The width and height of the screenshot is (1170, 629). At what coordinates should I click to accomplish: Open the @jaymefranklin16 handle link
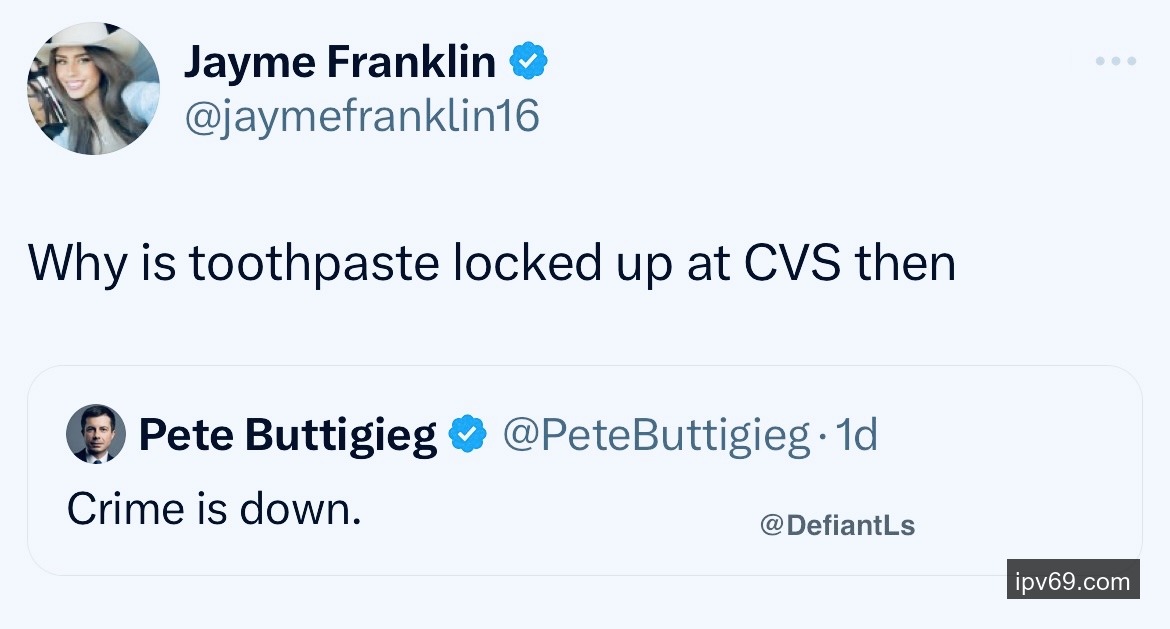click(361, 116)
